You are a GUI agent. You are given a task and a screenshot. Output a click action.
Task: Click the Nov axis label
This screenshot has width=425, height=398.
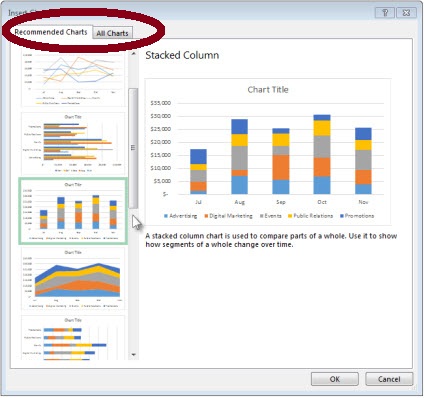(x=363, y=202)
